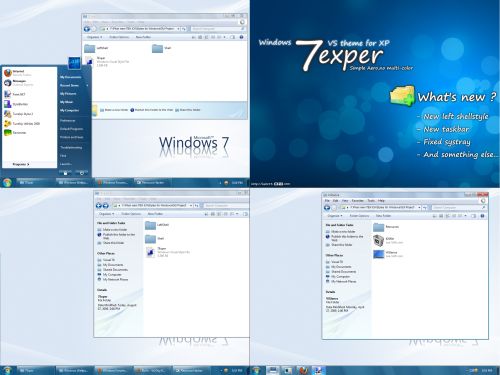
Task: Expand the address bar dropdown in Resources window
Action: click(420, 208)
